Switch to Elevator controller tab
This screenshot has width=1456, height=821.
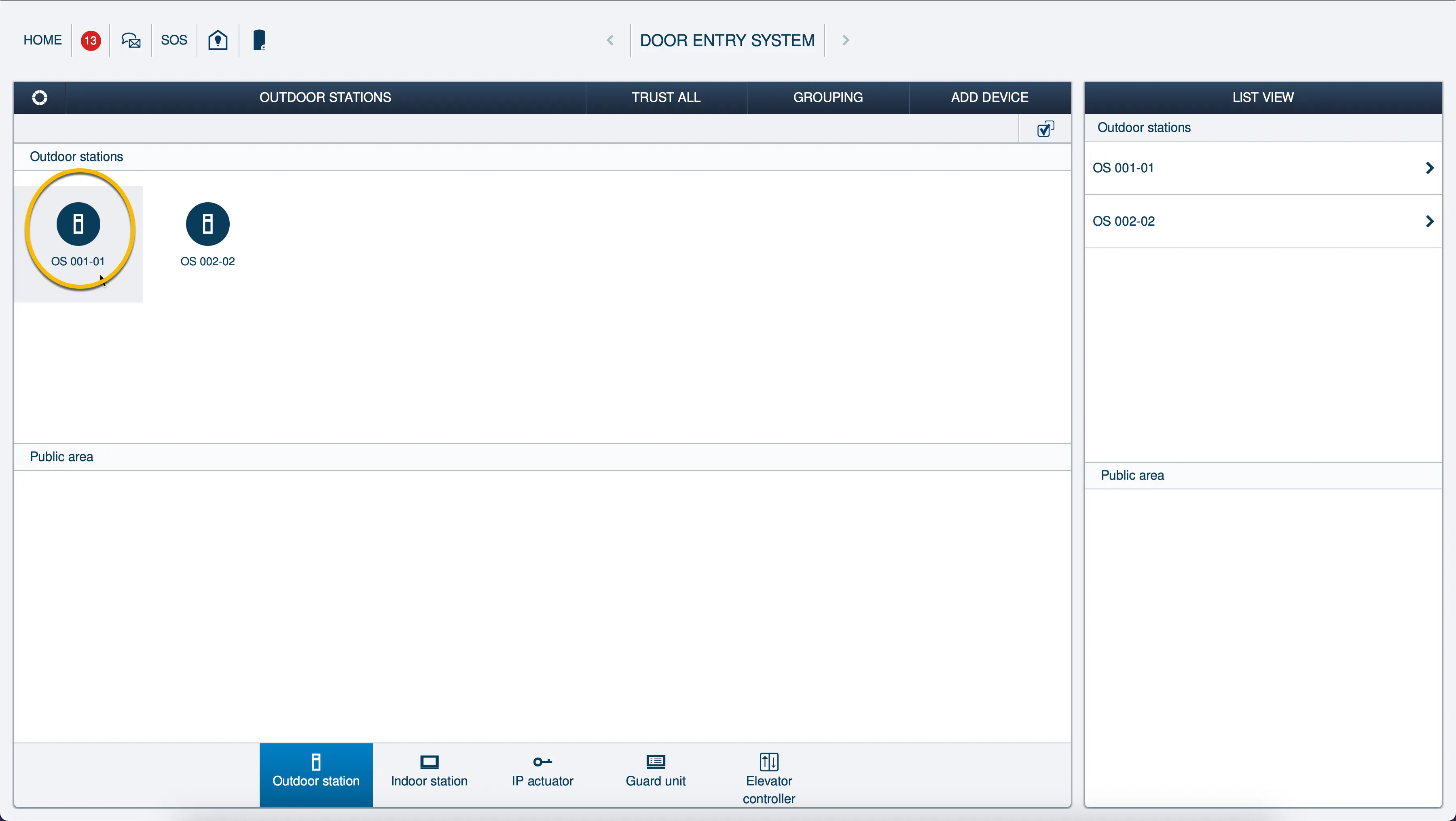coord(769,774)
